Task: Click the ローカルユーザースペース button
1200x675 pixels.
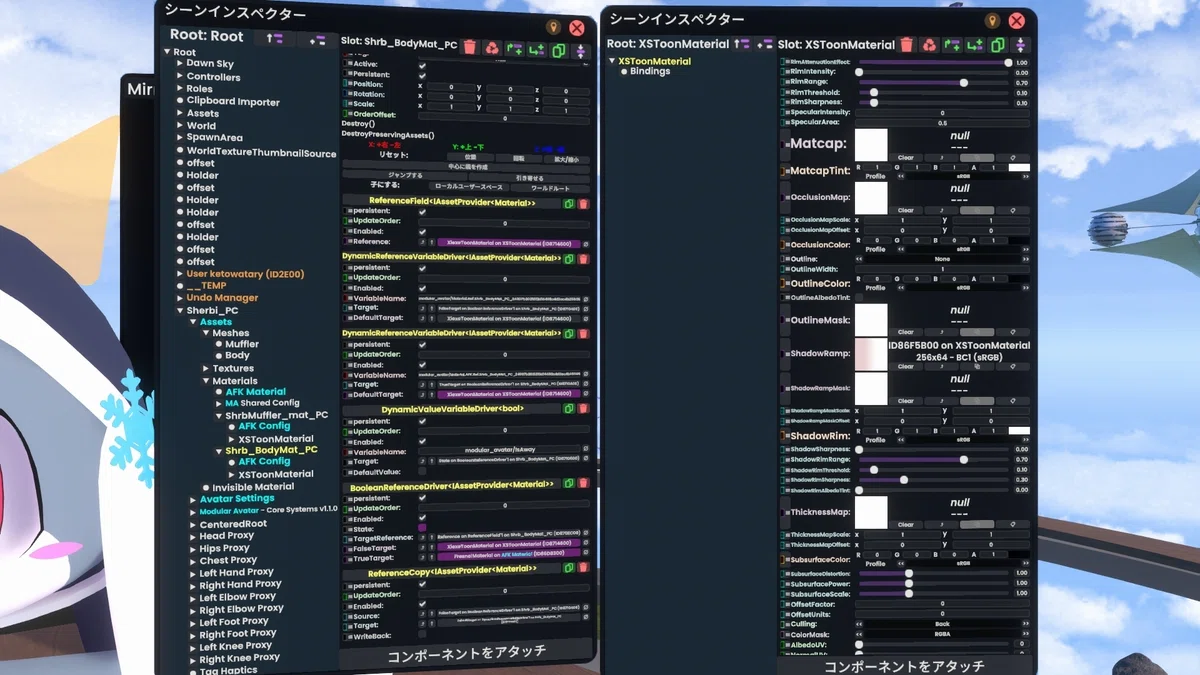Action: (x=467, y=187)
